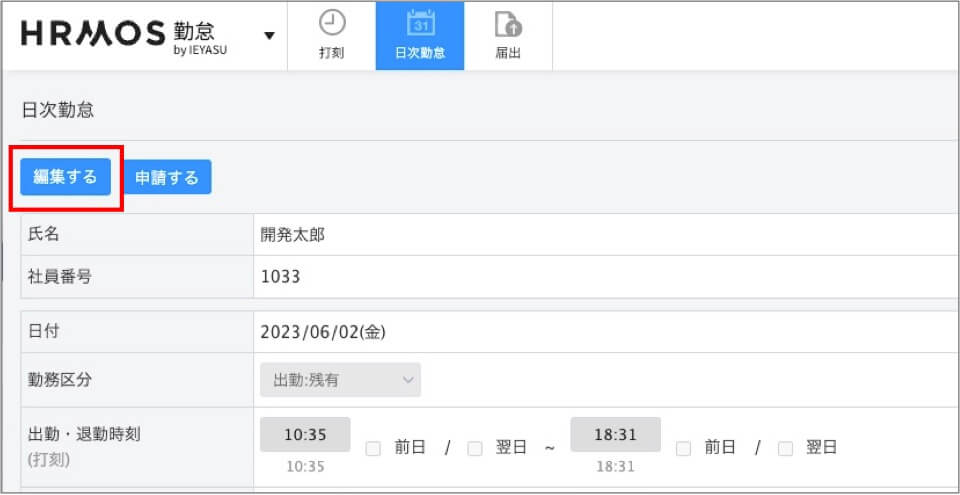
Task: Enable the 翌日 checkbox after the 10:35 time
Action: 475,448
